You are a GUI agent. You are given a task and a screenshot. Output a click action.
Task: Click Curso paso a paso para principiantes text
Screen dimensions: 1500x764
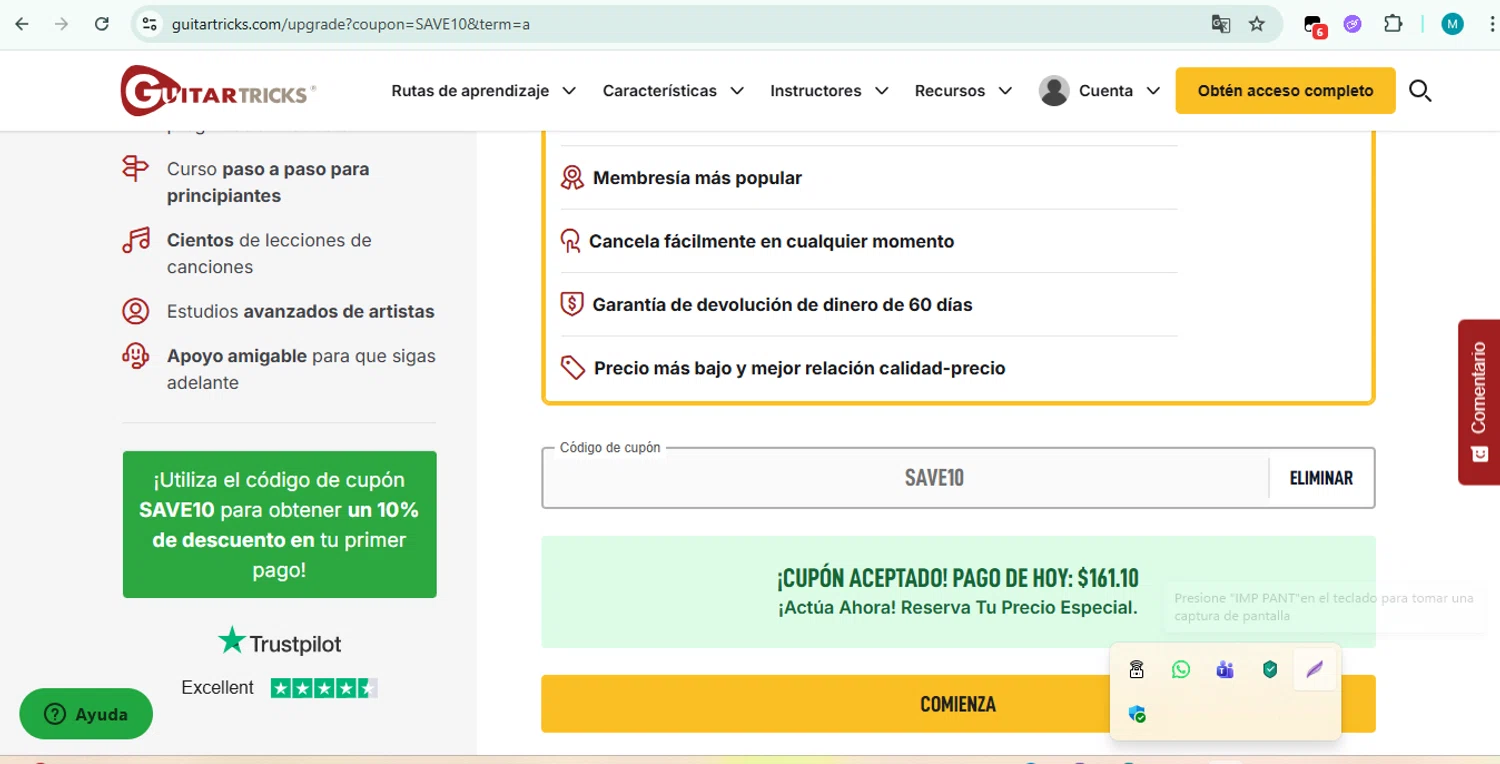click(268, 182)
